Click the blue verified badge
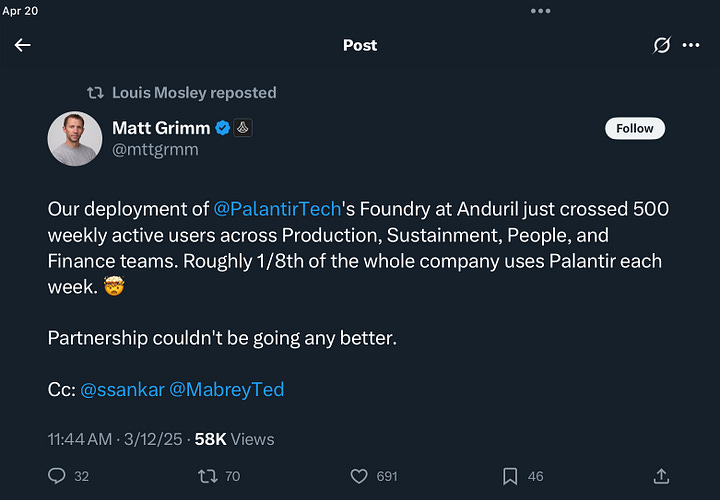 click(223, 128)
